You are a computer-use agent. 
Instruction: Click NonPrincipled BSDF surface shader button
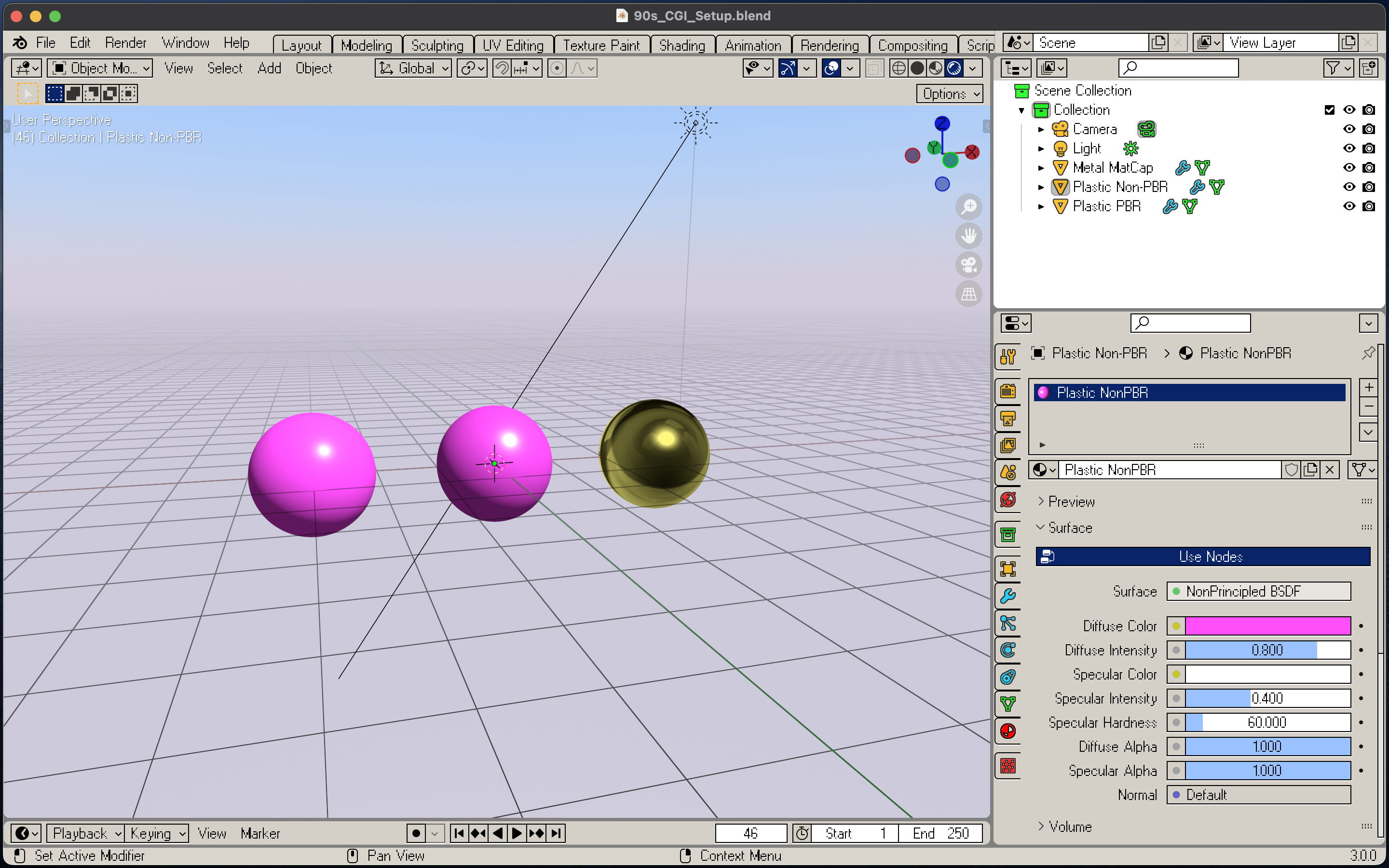click(1259, 591)
